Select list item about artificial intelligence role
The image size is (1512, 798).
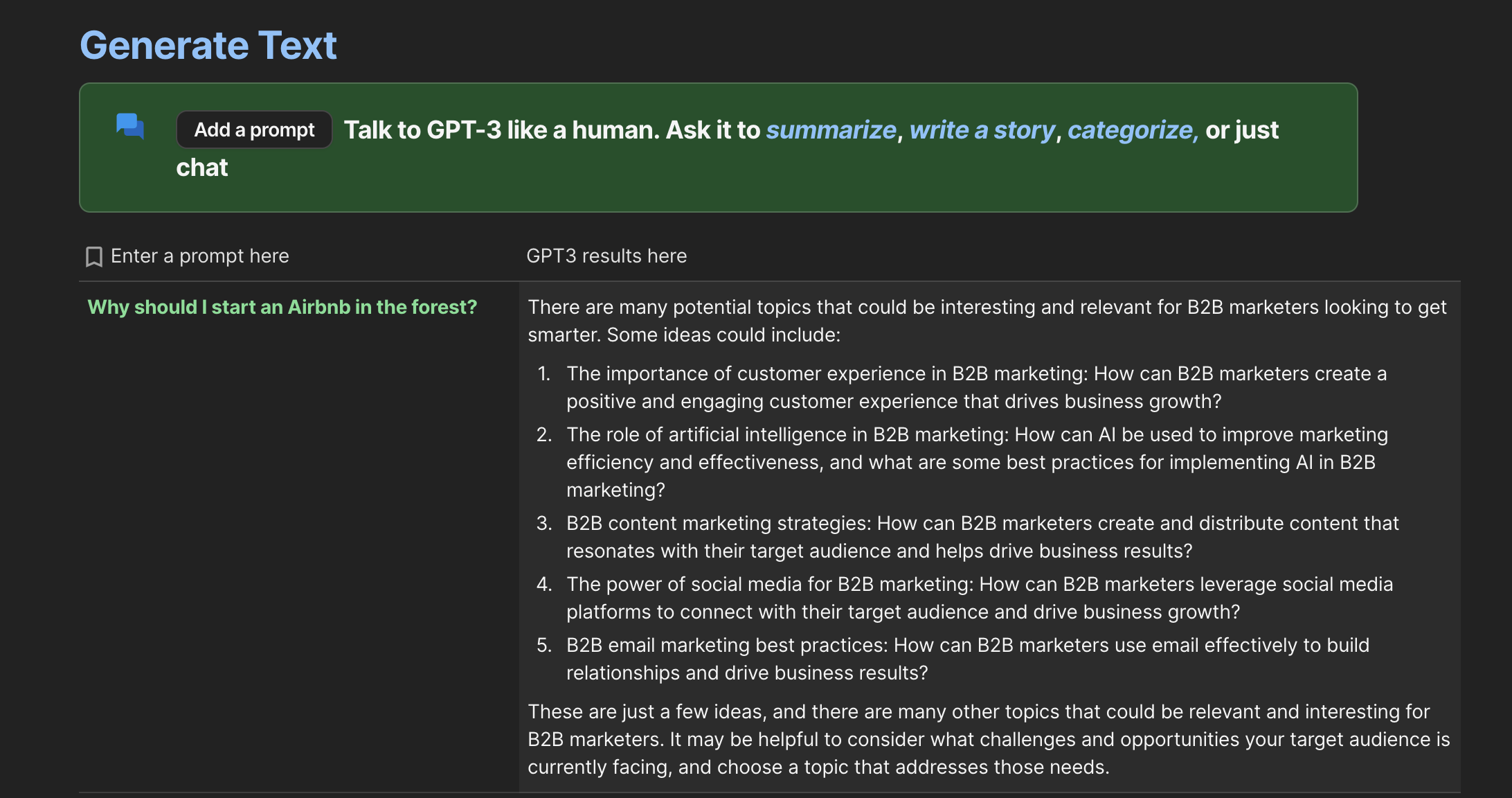coord(976,462)
